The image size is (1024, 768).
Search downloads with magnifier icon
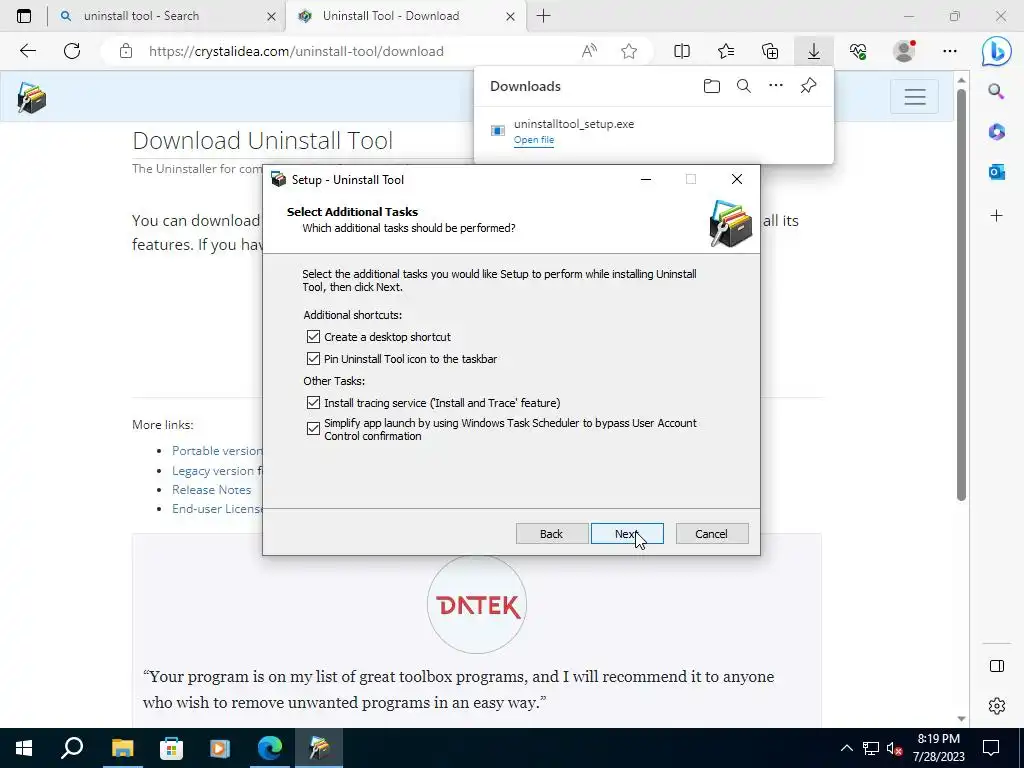744,86
